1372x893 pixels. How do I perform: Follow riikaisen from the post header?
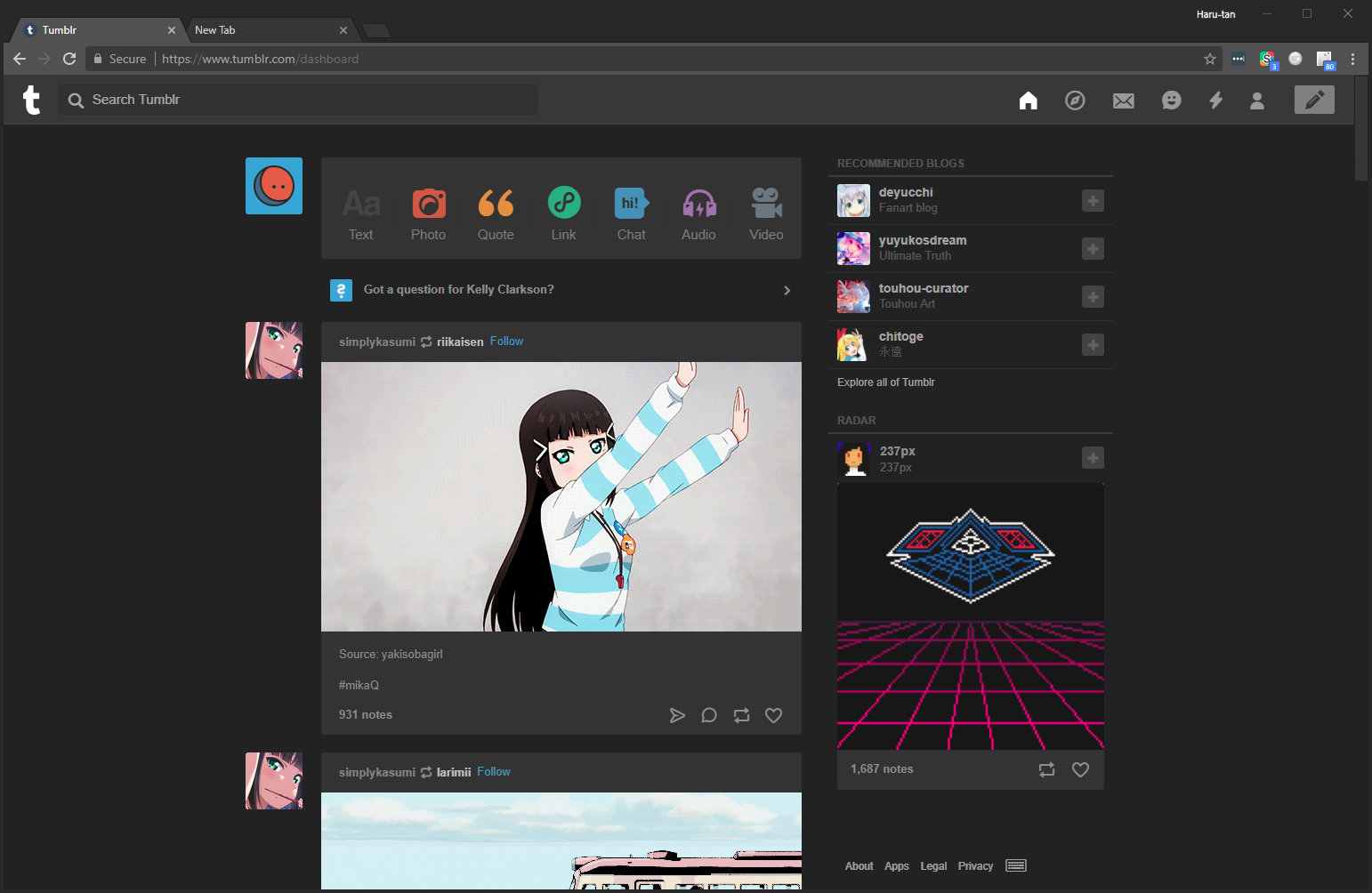(x=506, y=342)
